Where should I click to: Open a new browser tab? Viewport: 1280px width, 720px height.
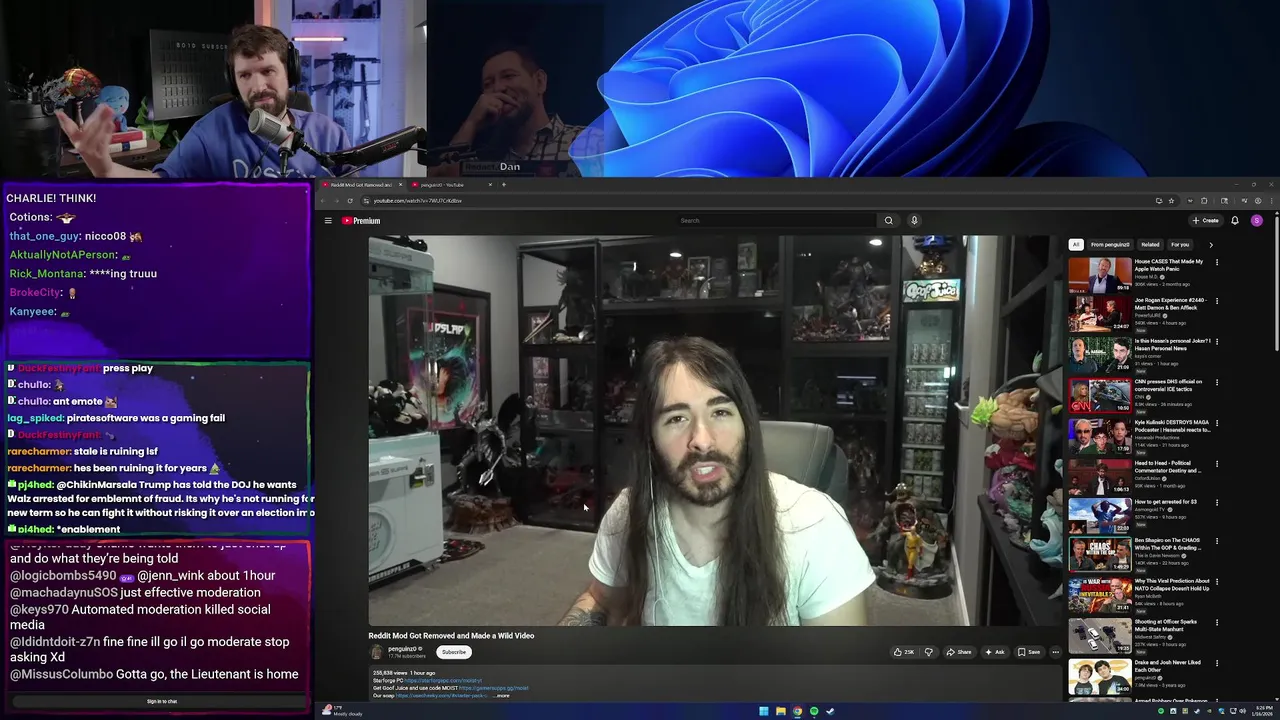tap(504, 185)
